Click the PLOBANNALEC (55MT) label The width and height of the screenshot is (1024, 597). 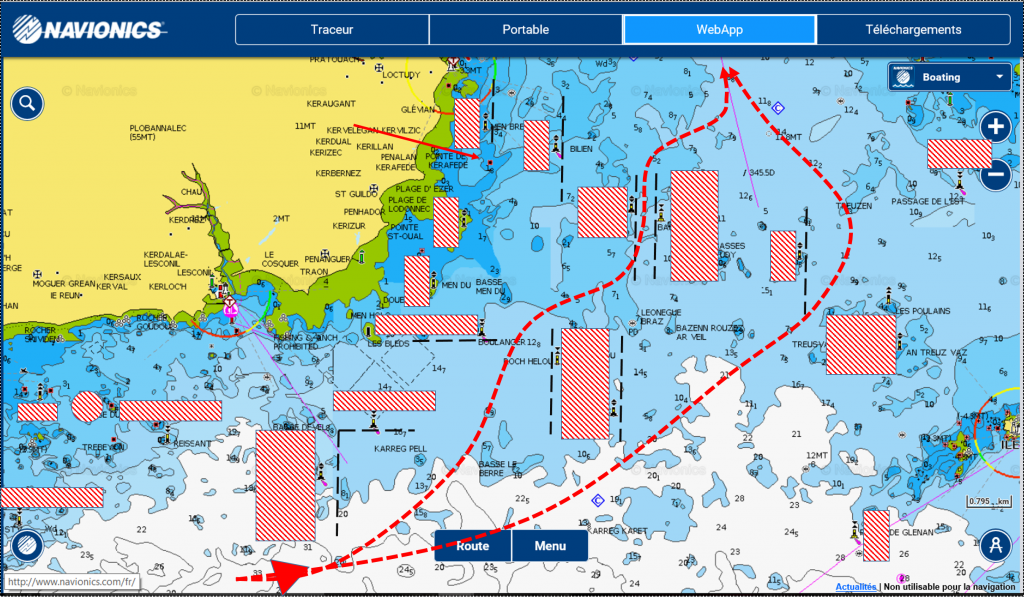coord(158,133)
